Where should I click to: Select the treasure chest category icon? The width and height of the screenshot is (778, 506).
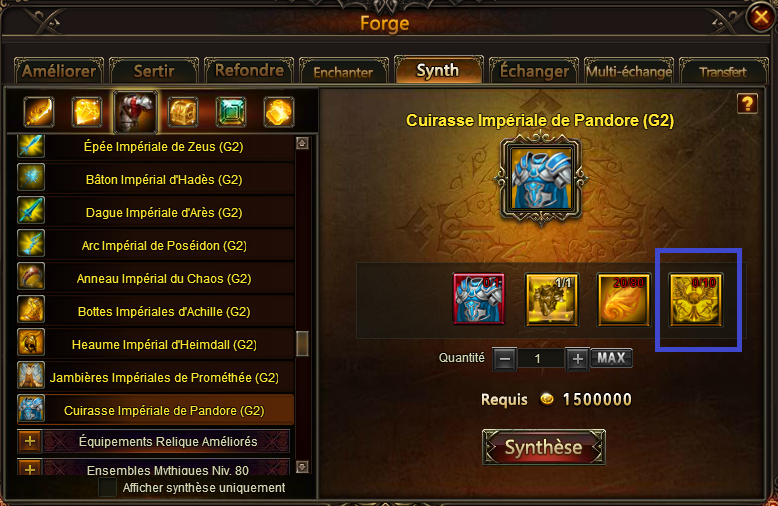(183, 112)
